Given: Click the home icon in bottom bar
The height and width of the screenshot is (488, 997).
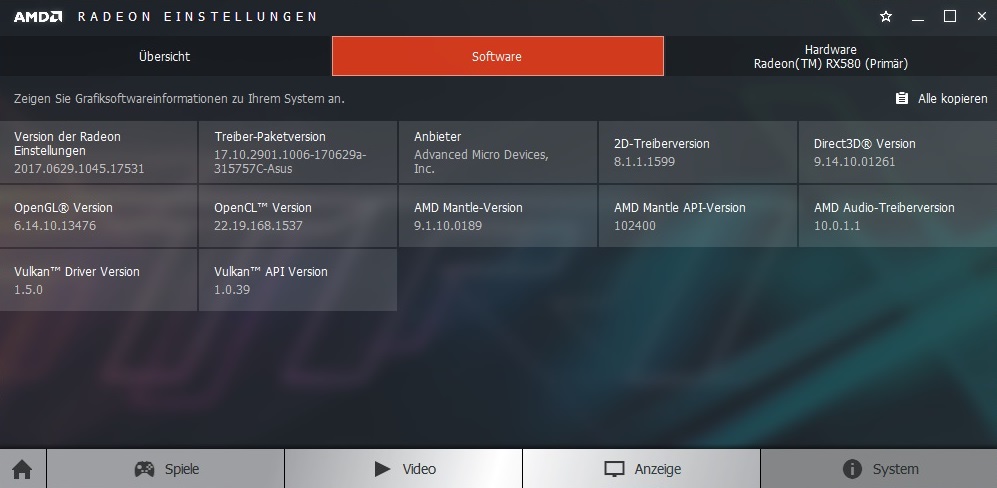Looking at the screenshot, I should pos(22,470).
